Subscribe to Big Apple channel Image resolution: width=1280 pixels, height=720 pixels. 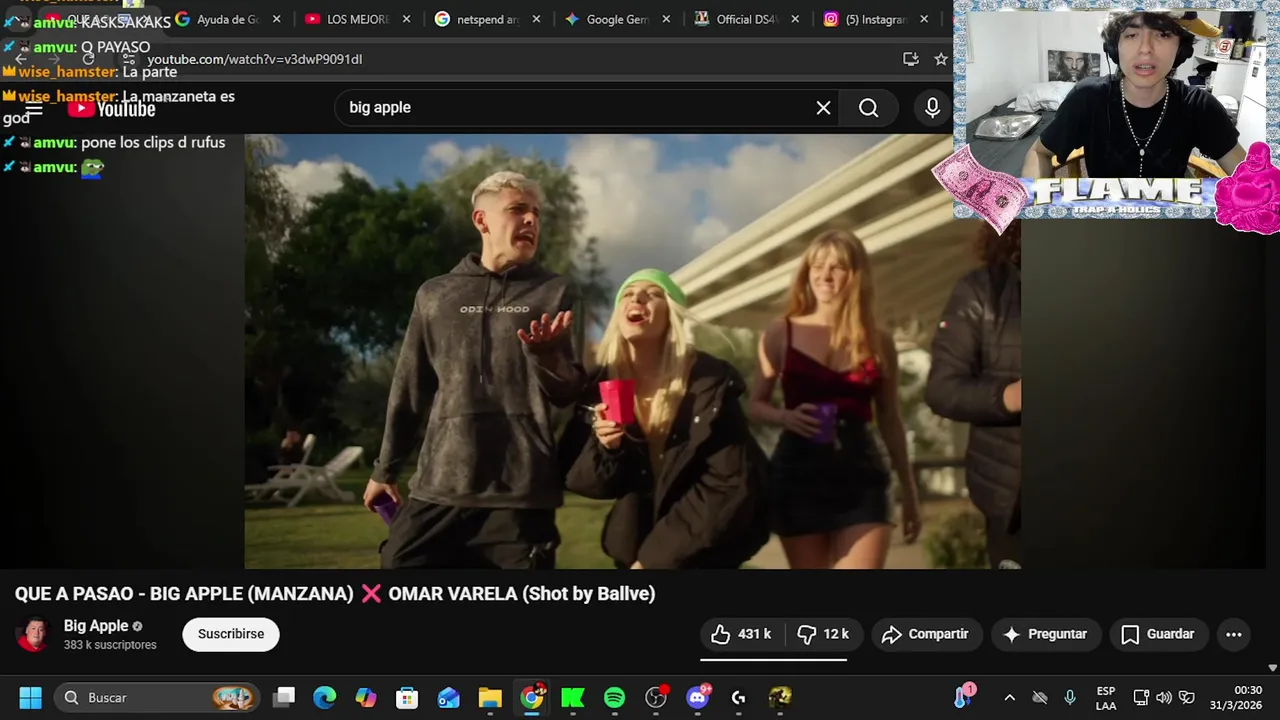[231, 634]
